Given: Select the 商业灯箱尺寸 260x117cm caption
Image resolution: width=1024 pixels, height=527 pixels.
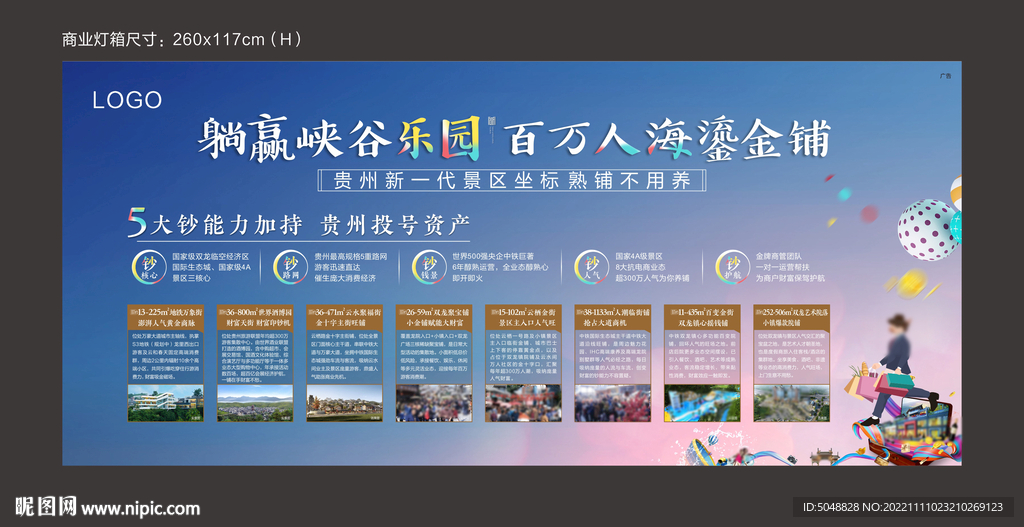Looking at the screenshot, I should [182, 39].
